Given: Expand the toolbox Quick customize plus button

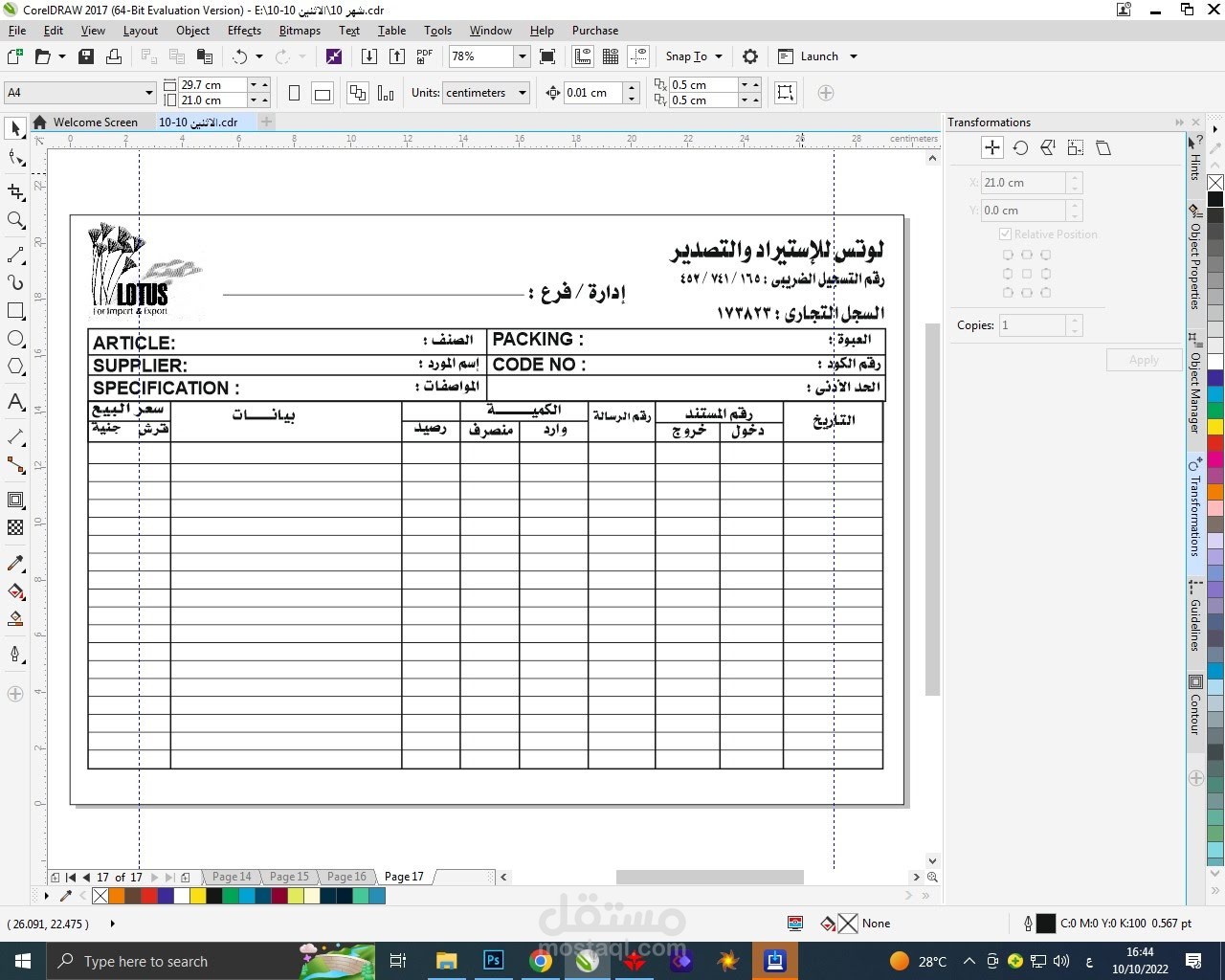Looking at the screenshot, I should [x=15, y=694].
